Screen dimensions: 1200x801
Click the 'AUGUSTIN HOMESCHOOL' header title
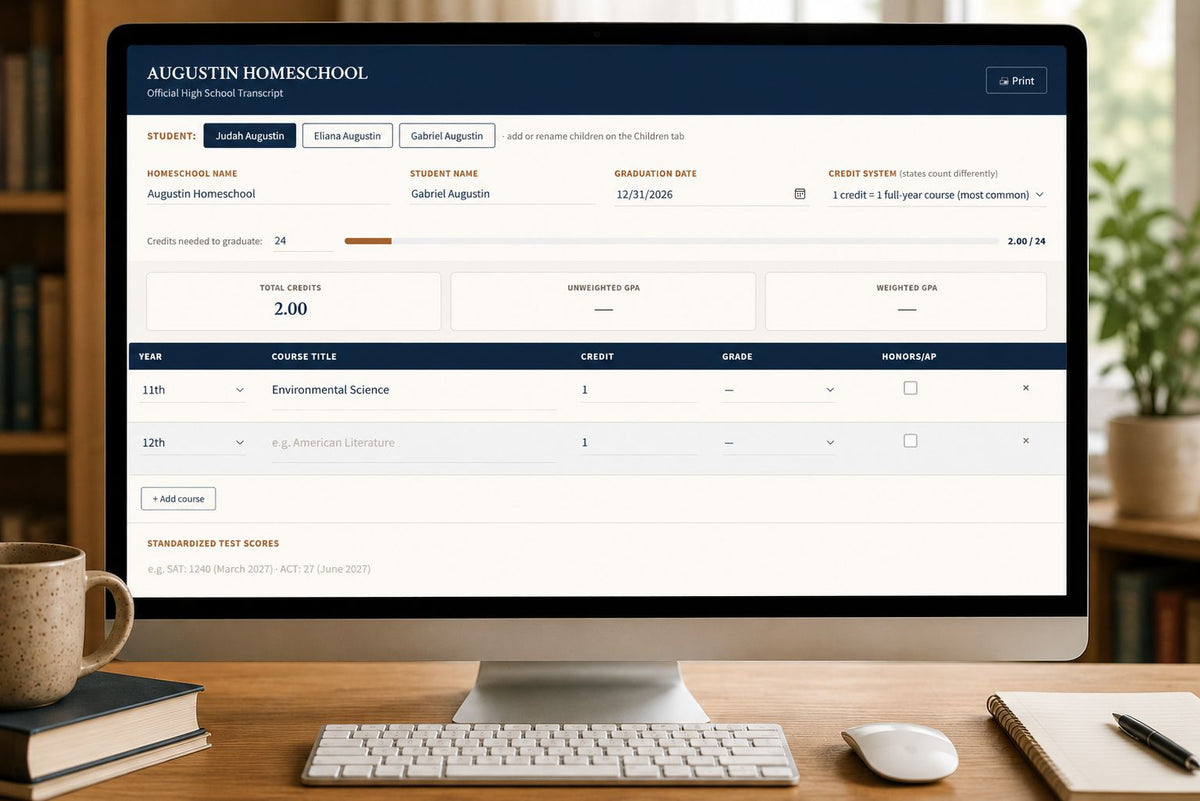click(257, 73)
